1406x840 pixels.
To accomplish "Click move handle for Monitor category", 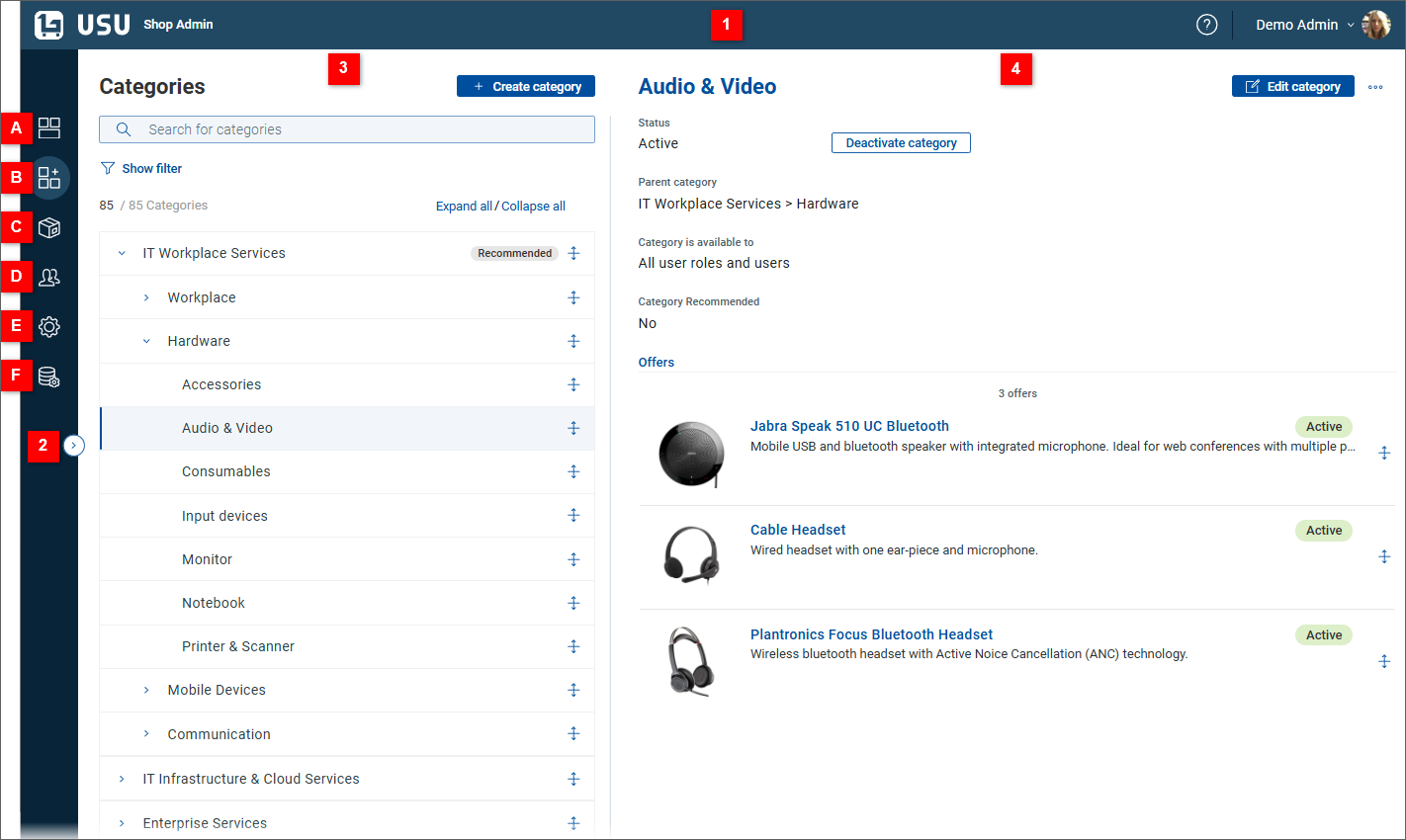I will [573, 559].
